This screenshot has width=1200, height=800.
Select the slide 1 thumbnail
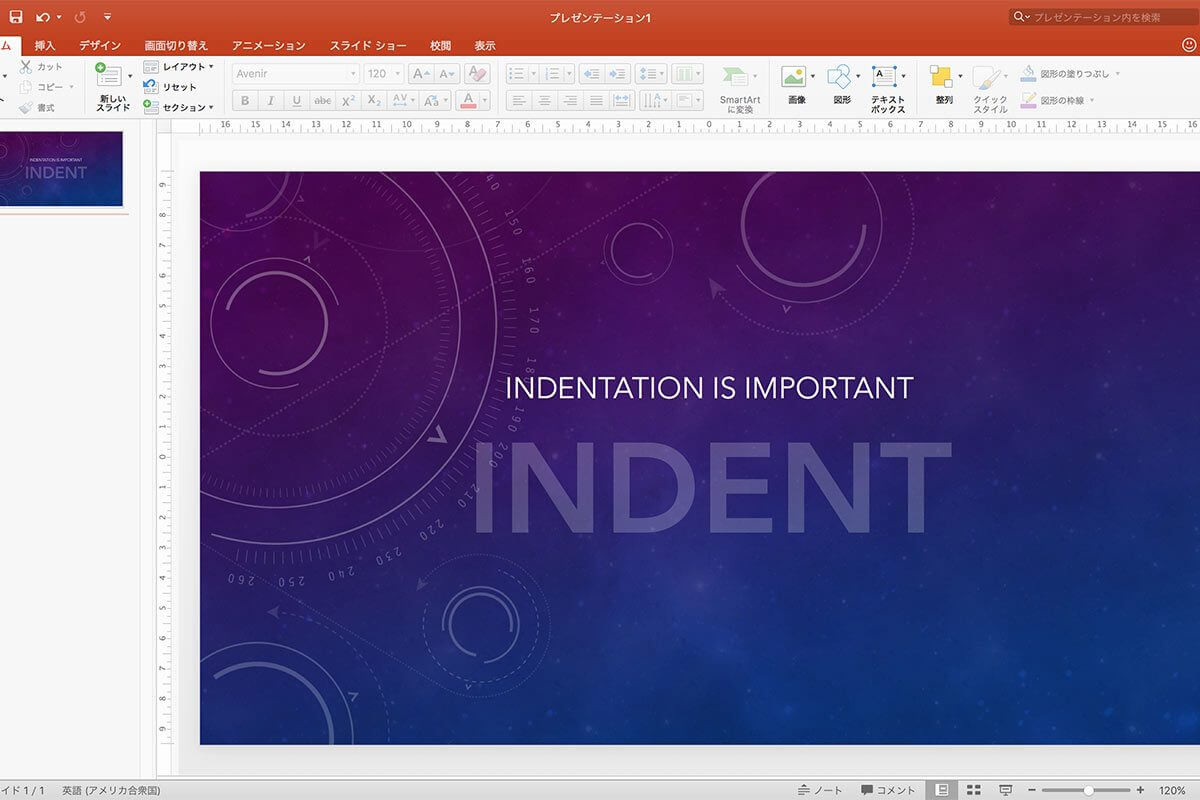pyautogui.click(x=61, y=169)
